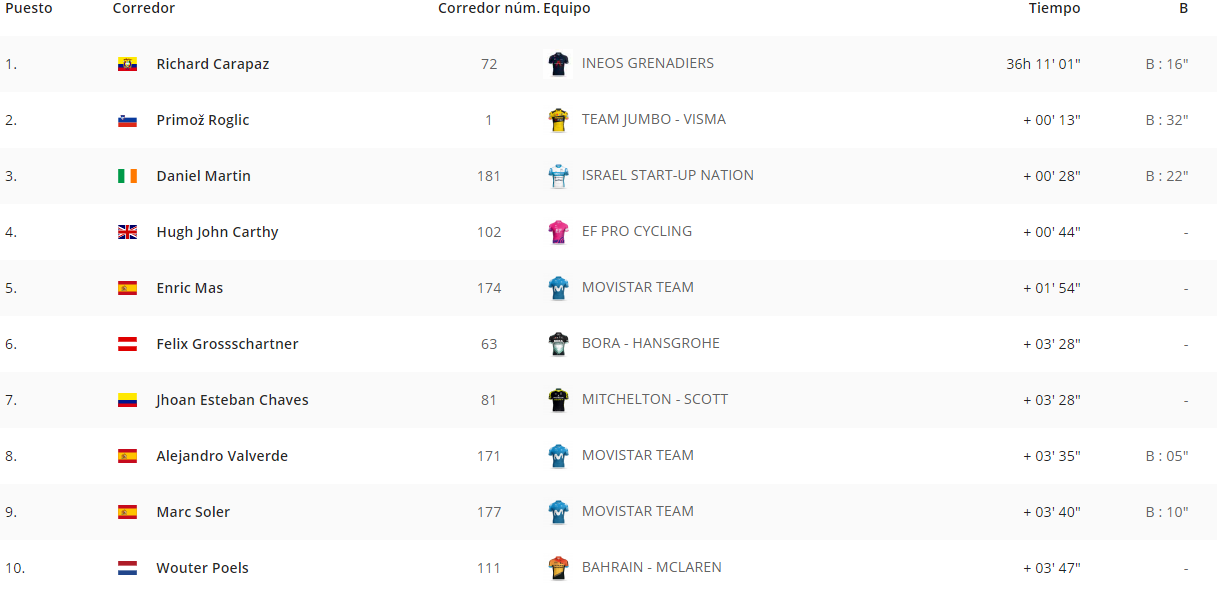Viewport: 1217px width, 596px height.
Task: Click the Puesto column header
Action: click(x=29, y=8)
